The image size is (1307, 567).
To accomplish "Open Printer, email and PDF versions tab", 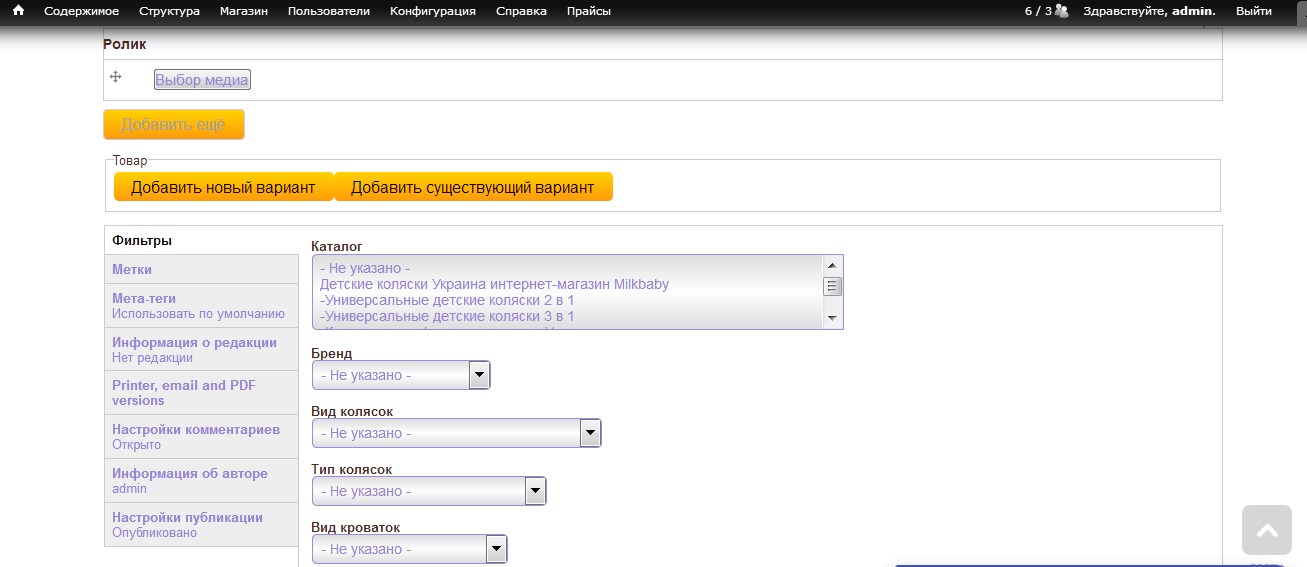I will (x=201, y=392).
